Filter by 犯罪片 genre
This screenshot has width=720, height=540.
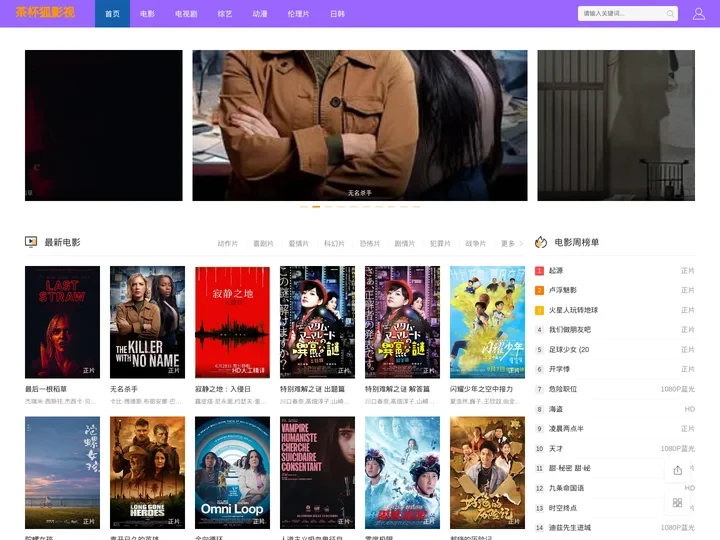(440, 243)
